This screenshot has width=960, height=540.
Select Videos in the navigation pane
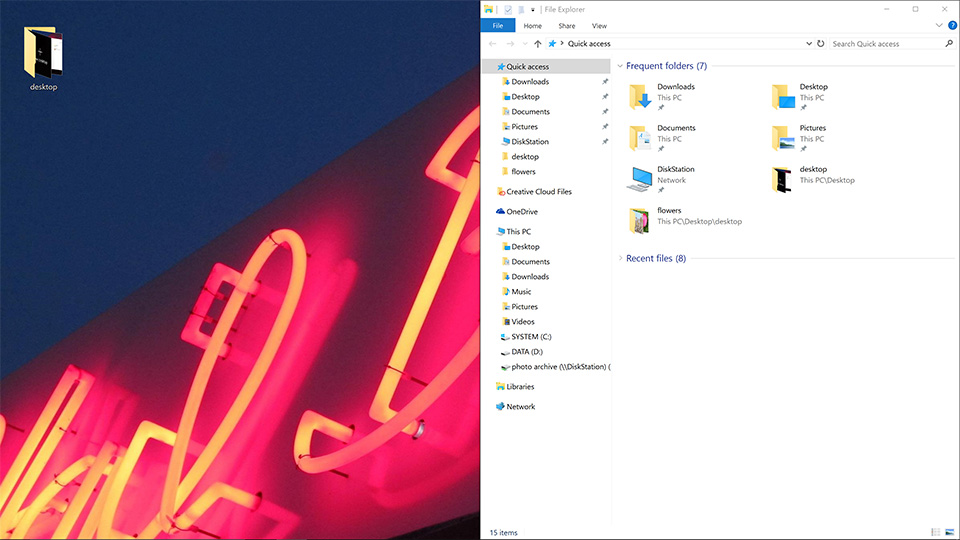click(523, 321)
